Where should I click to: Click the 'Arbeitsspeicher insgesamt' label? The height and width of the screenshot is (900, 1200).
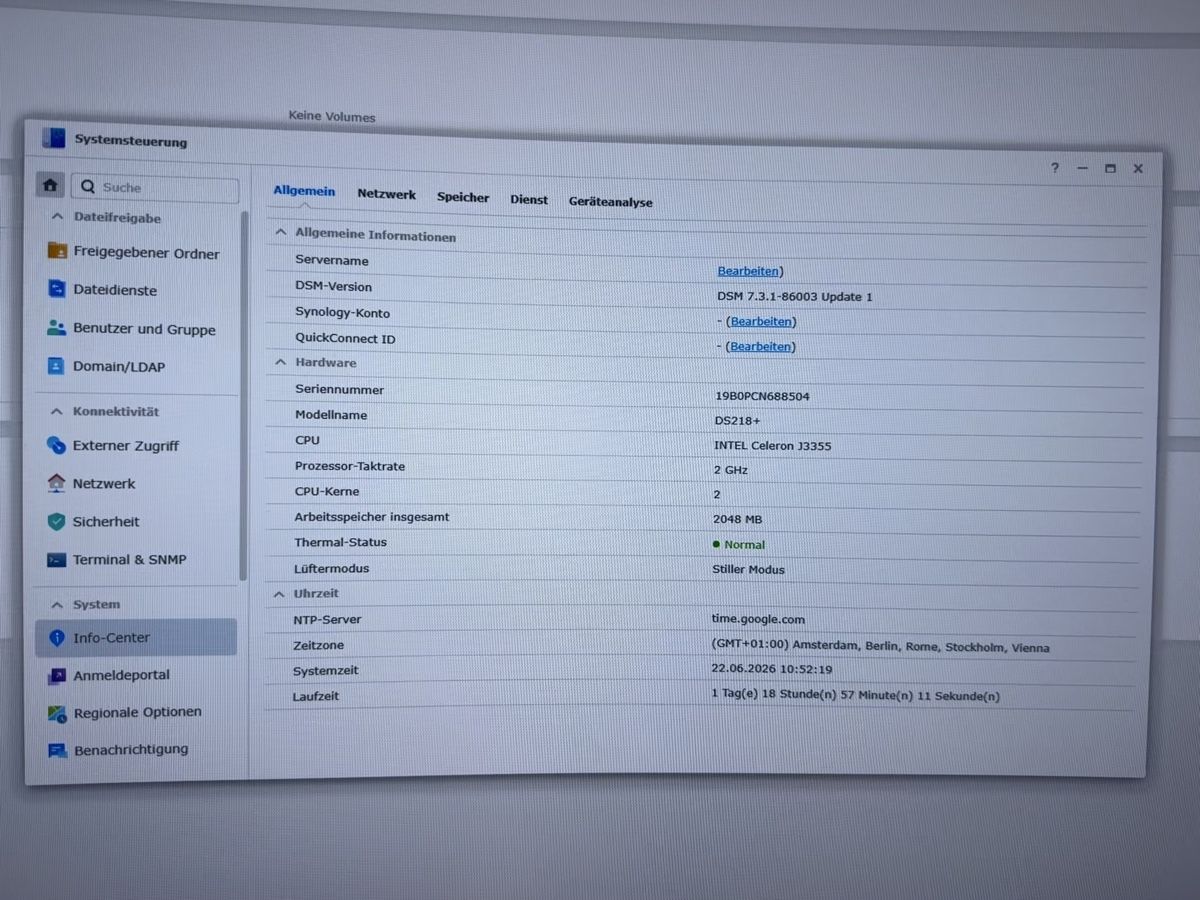[372, 517]
